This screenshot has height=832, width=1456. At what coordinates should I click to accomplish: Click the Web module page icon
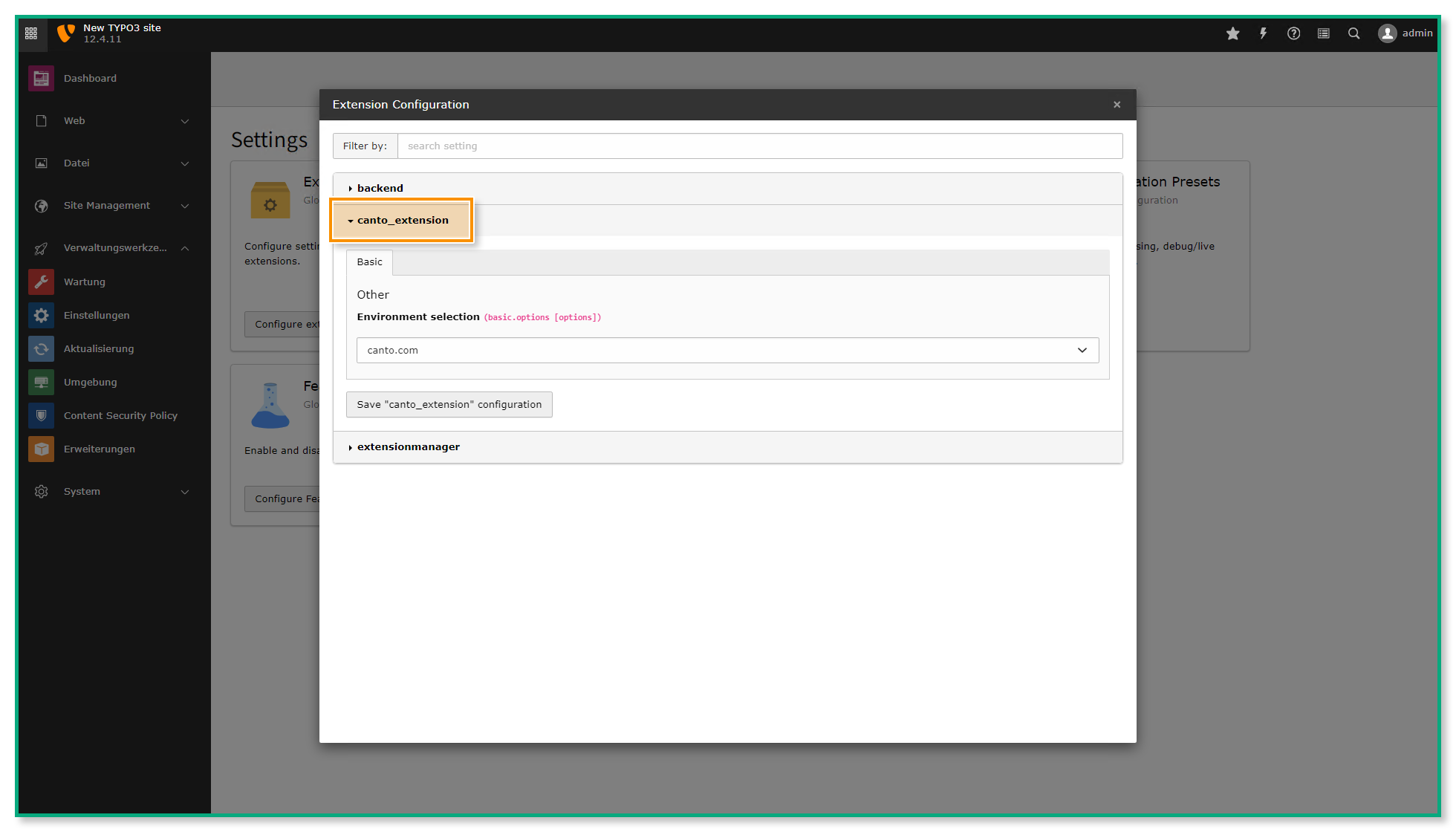(x=41, y=120)
